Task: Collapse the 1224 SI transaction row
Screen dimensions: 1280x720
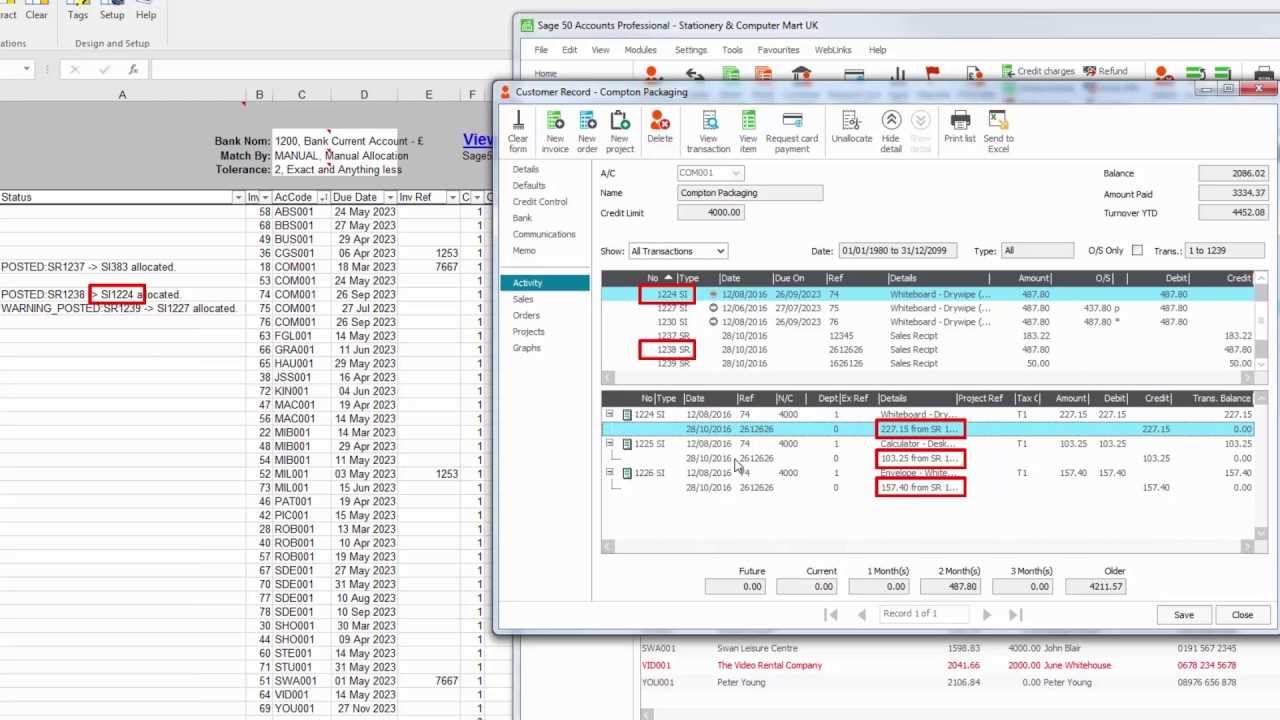Action: [609, 414]
